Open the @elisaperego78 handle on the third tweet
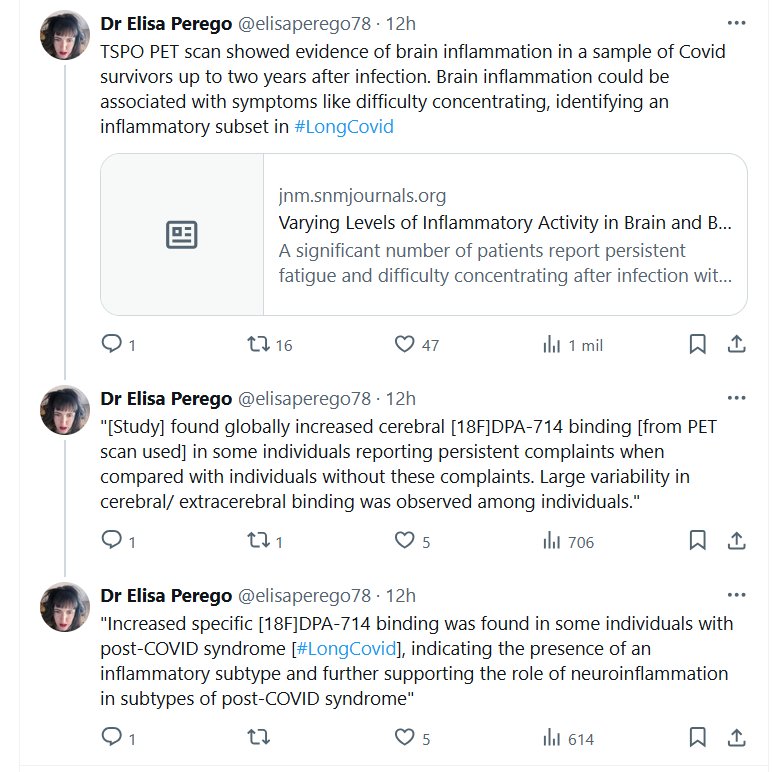 [x=304, y=596]
